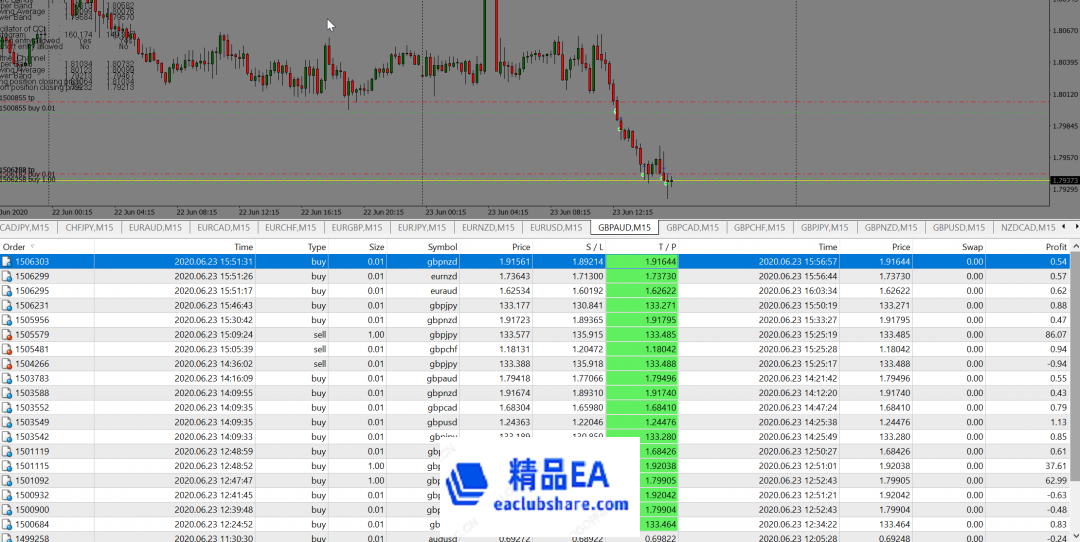Click the sell order icon beside 1505579
The height and width of the screenshot is (542, 1080).
[x=7, y=335]
